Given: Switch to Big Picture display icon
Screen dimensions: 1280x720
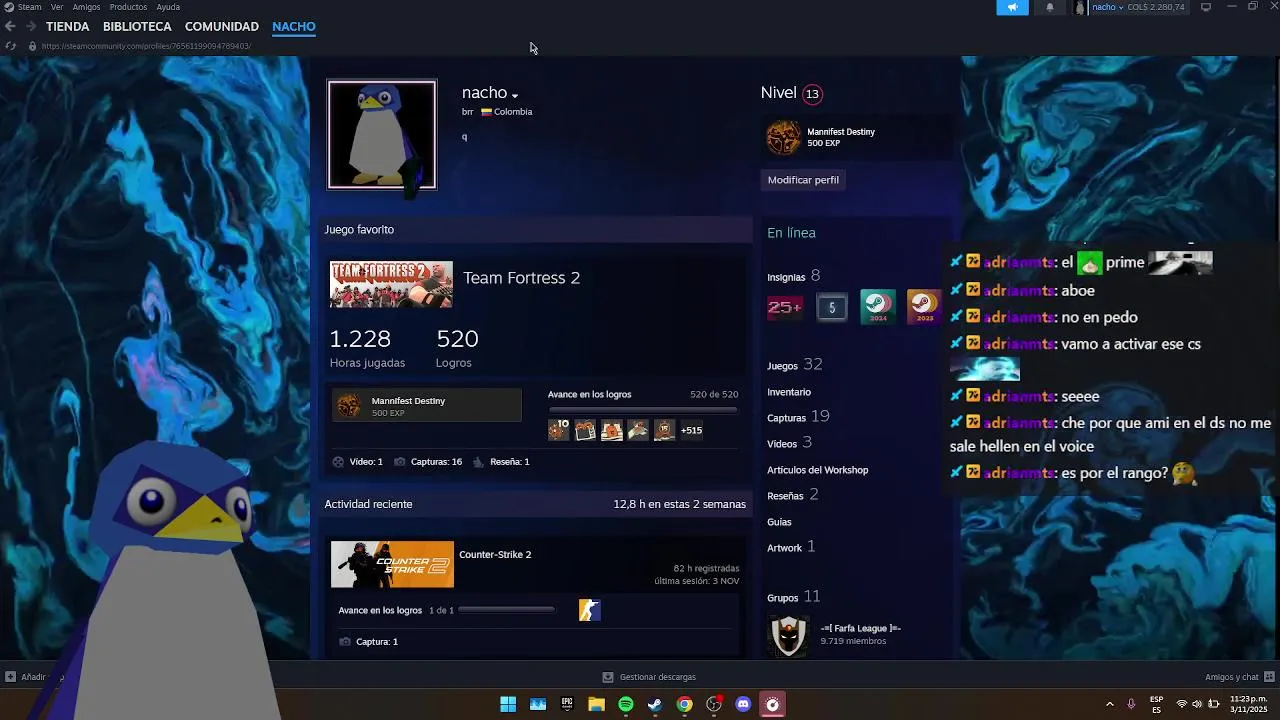Looking at the screenshot, I should point(1206,7).
